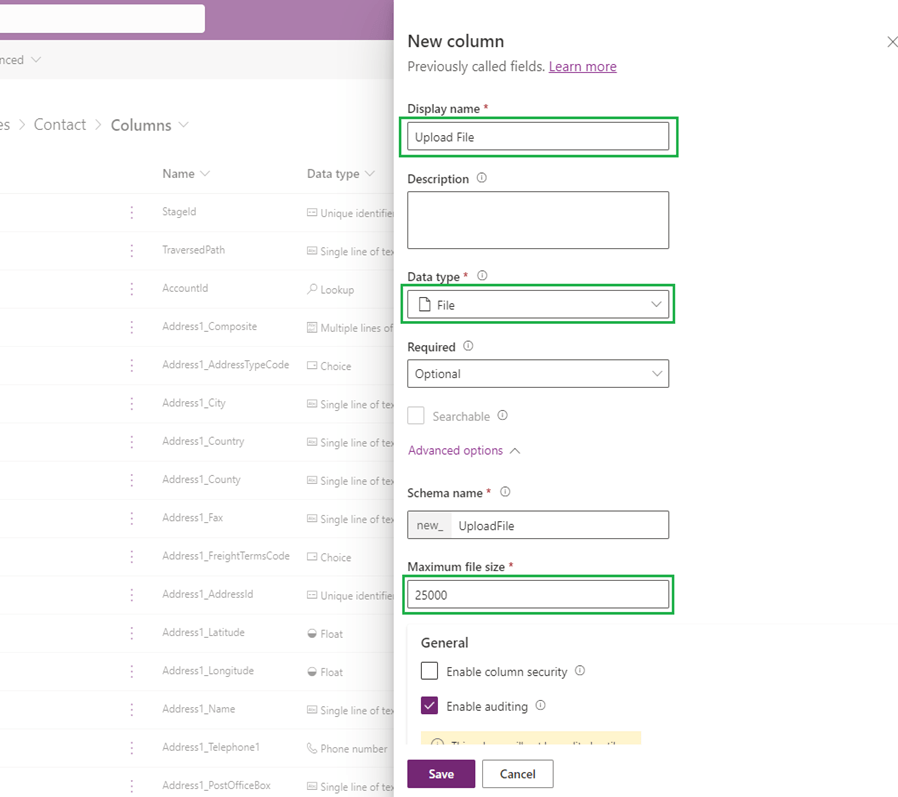Click the info icon next to Schema name
This screenshot has width=898, height=797.
505,492
